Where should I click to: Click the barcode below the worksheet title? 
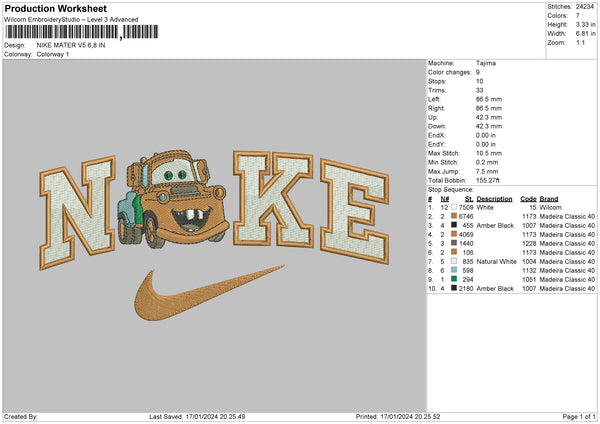60,34
